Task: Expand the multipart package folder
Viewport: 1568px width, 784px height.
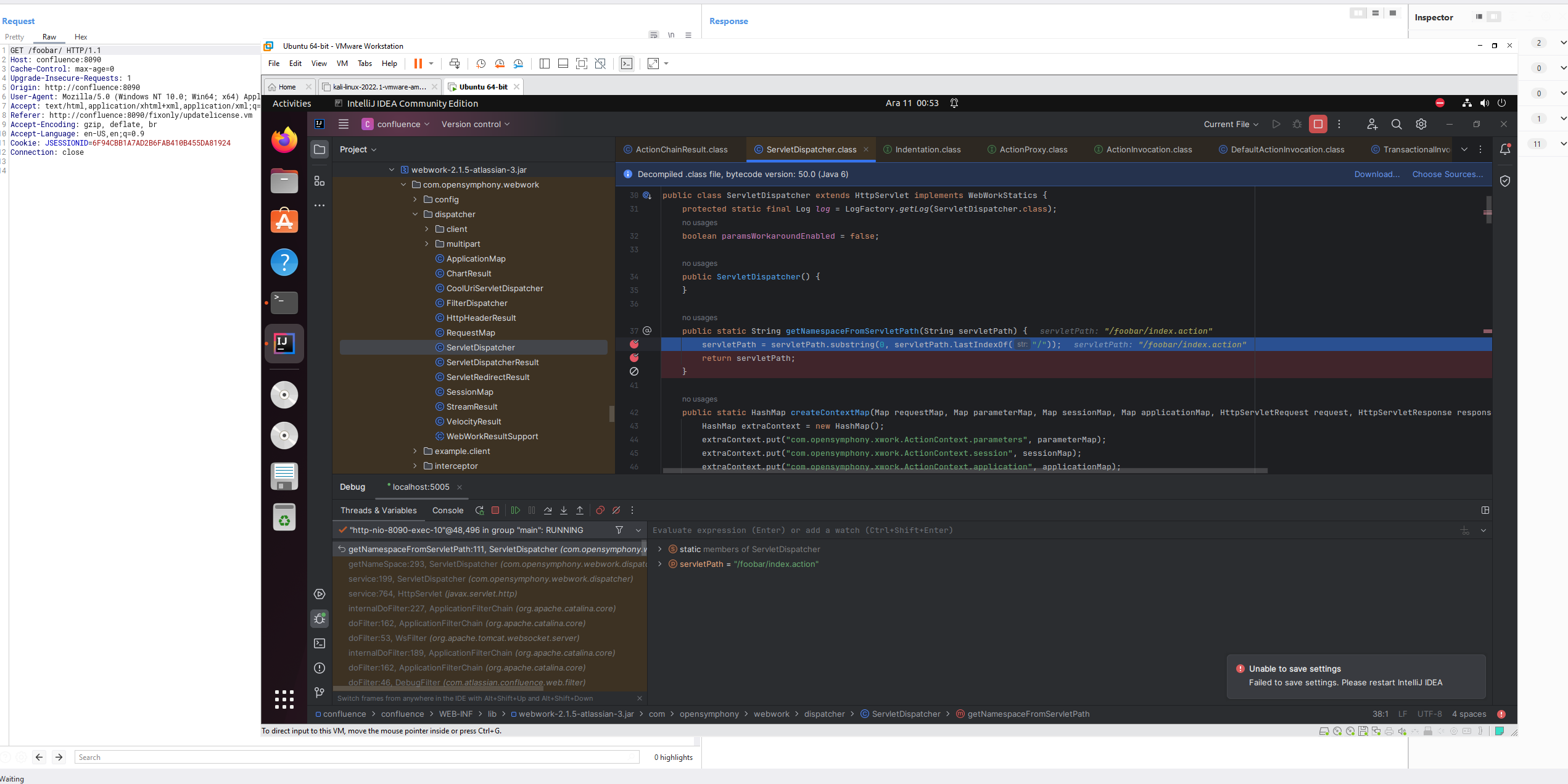Action: (x=427, y=244)
